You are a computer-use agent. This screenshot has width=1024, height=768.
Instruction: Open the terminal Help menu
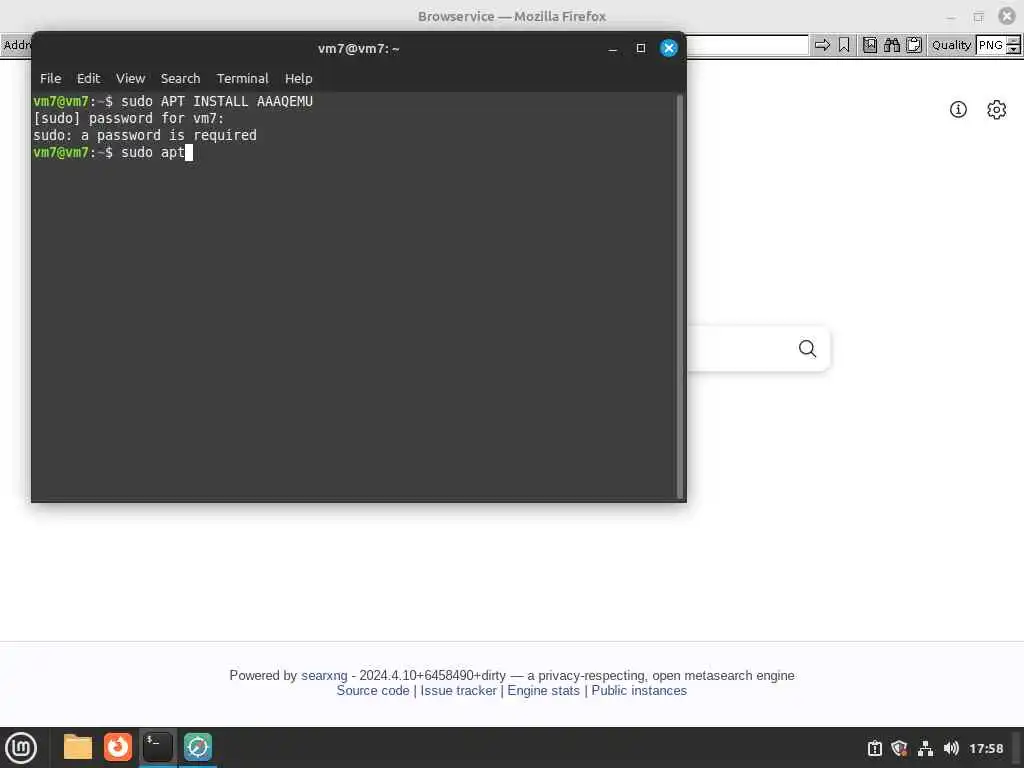tap(298, 78)
